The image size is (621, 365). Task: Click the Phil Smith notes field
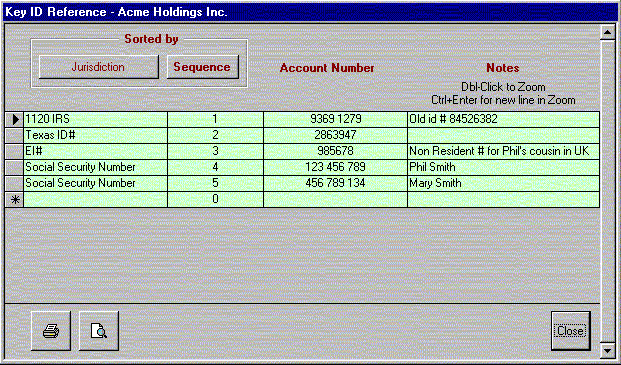pyautogui.click(x=503, y=167)
